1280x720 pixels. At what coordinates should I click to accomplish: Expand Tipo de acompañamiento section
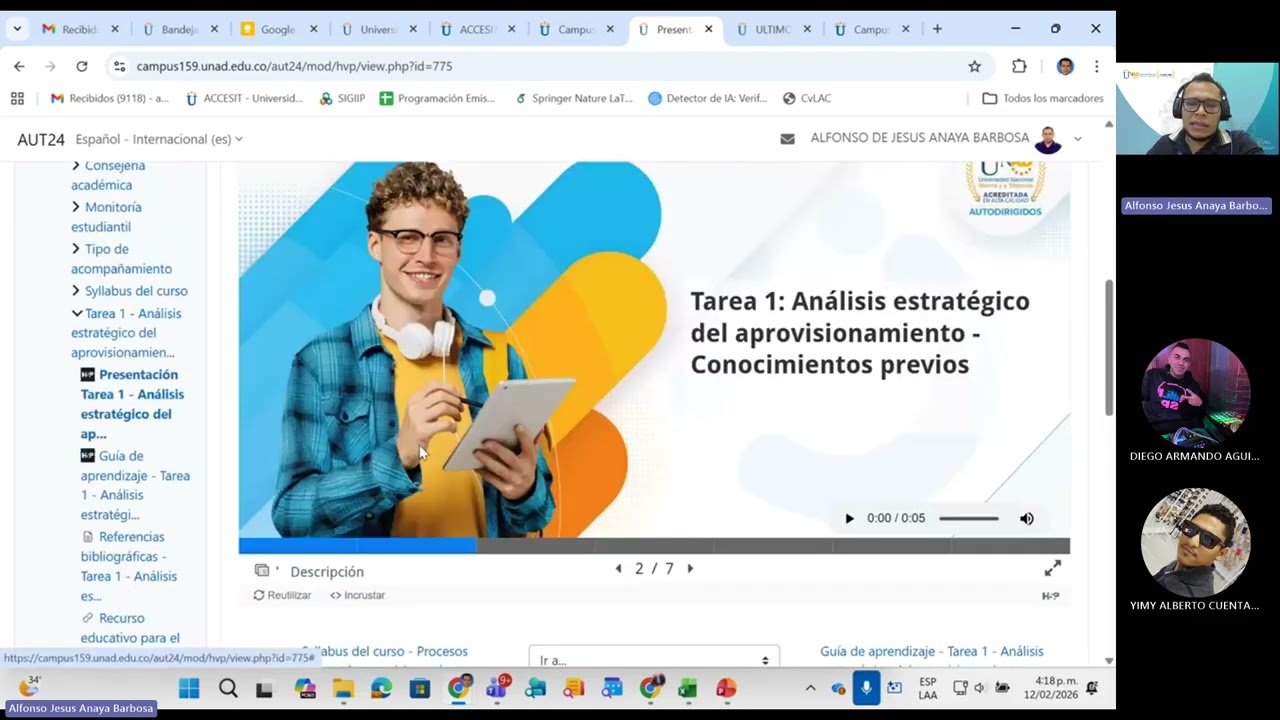click(x=121, y=259)
